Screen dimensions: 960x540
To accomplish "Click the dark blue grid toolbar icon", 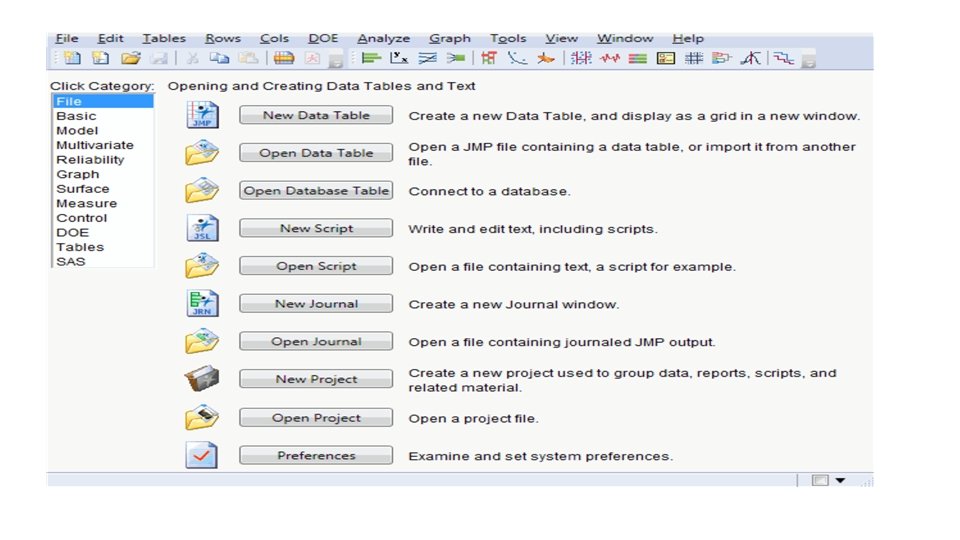I will click(x=694, y=58).
